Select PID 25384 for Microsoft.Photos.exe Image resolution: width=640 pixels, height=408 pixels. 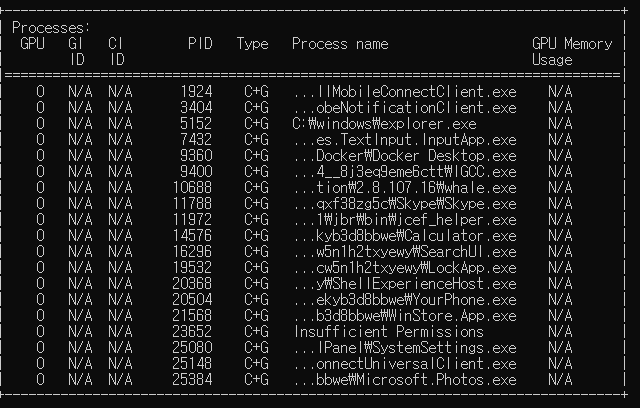192,380
